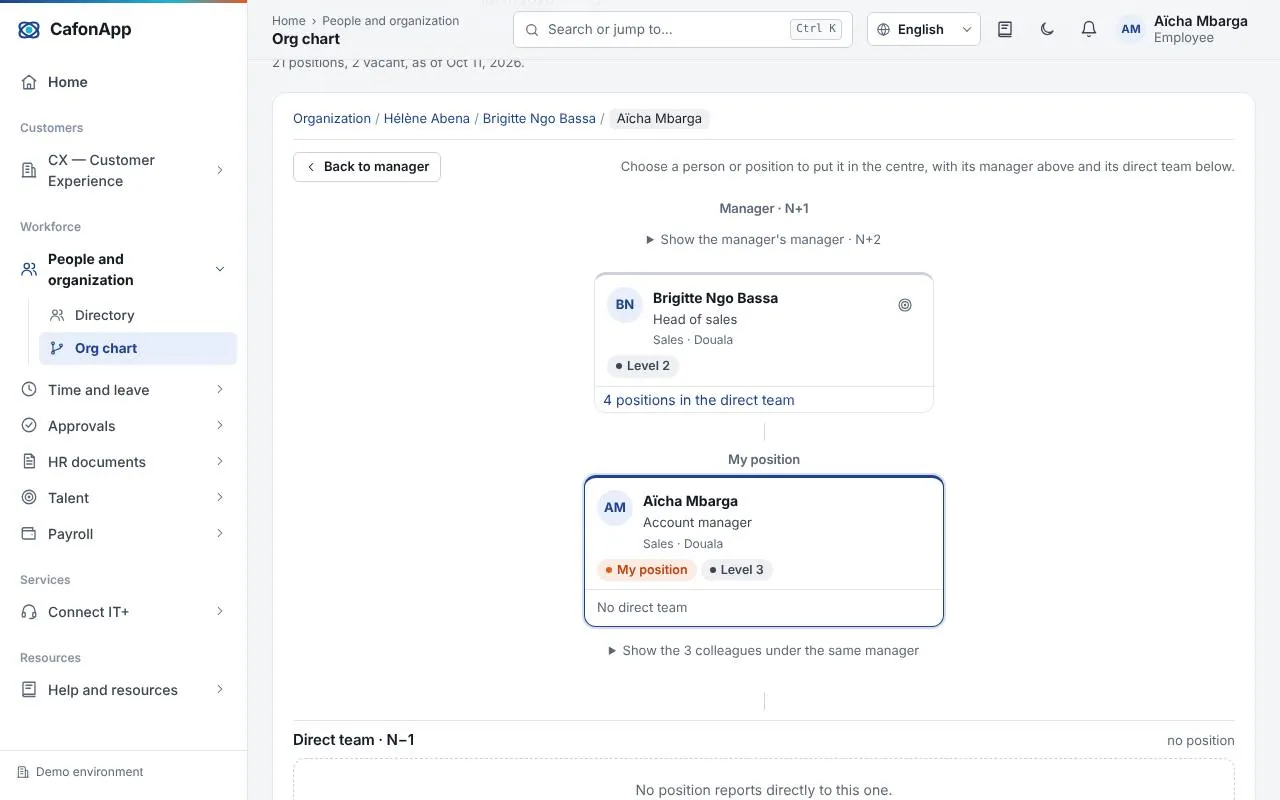The image size is (1280, 800).
Task: Go to Hélène Abena in breadcrumb
Action: (x=427, y=118)
